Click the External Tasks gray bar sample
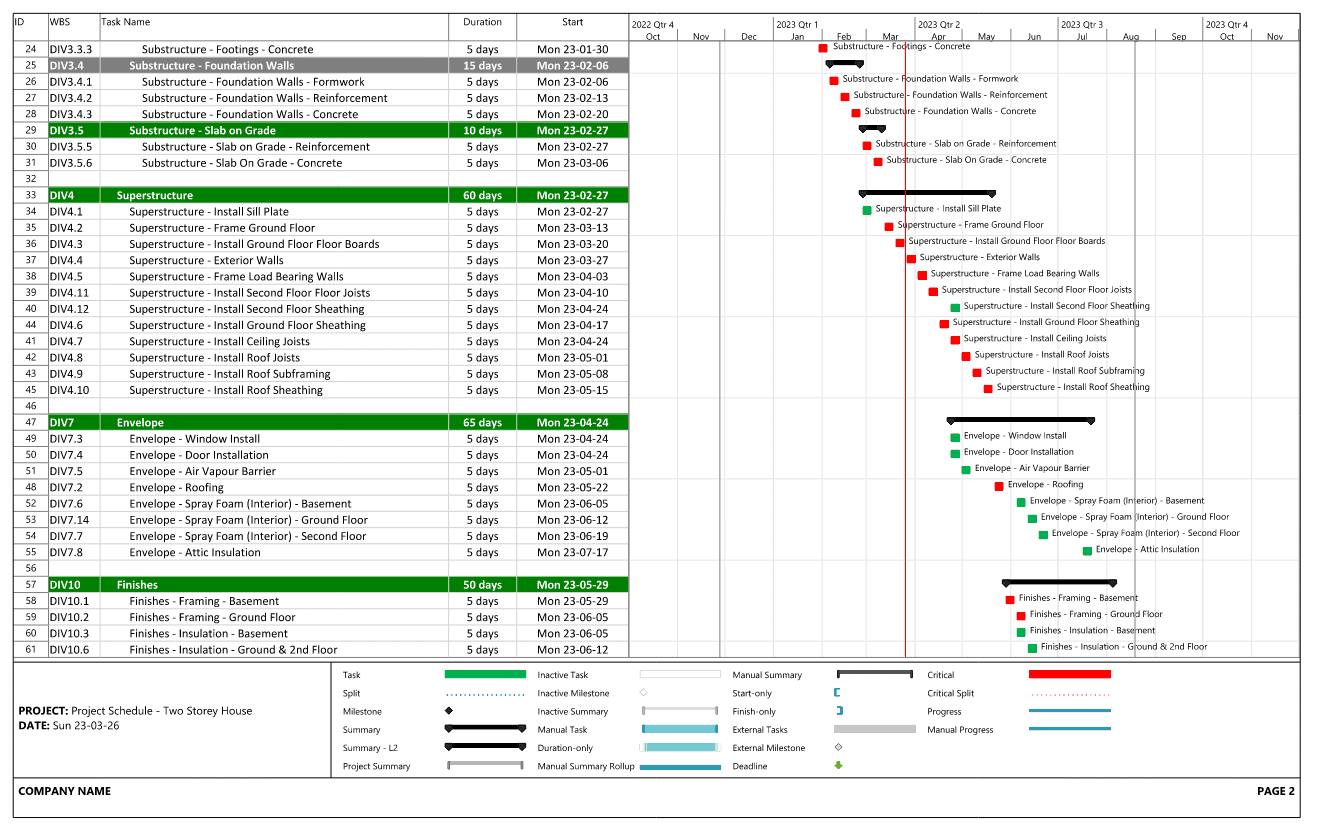The width and height of the screenshot is (1326, 833). point(875,729)
